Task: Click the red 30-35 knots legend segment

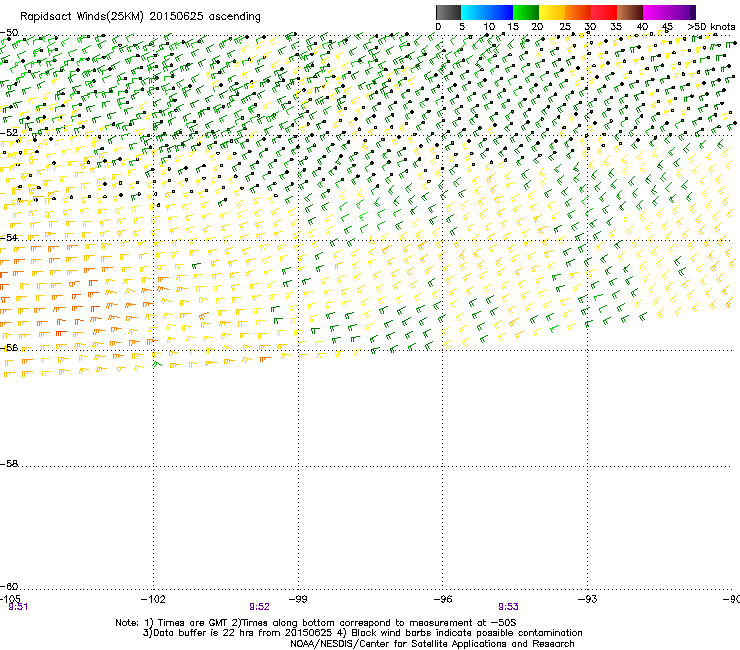Action: 604,12
